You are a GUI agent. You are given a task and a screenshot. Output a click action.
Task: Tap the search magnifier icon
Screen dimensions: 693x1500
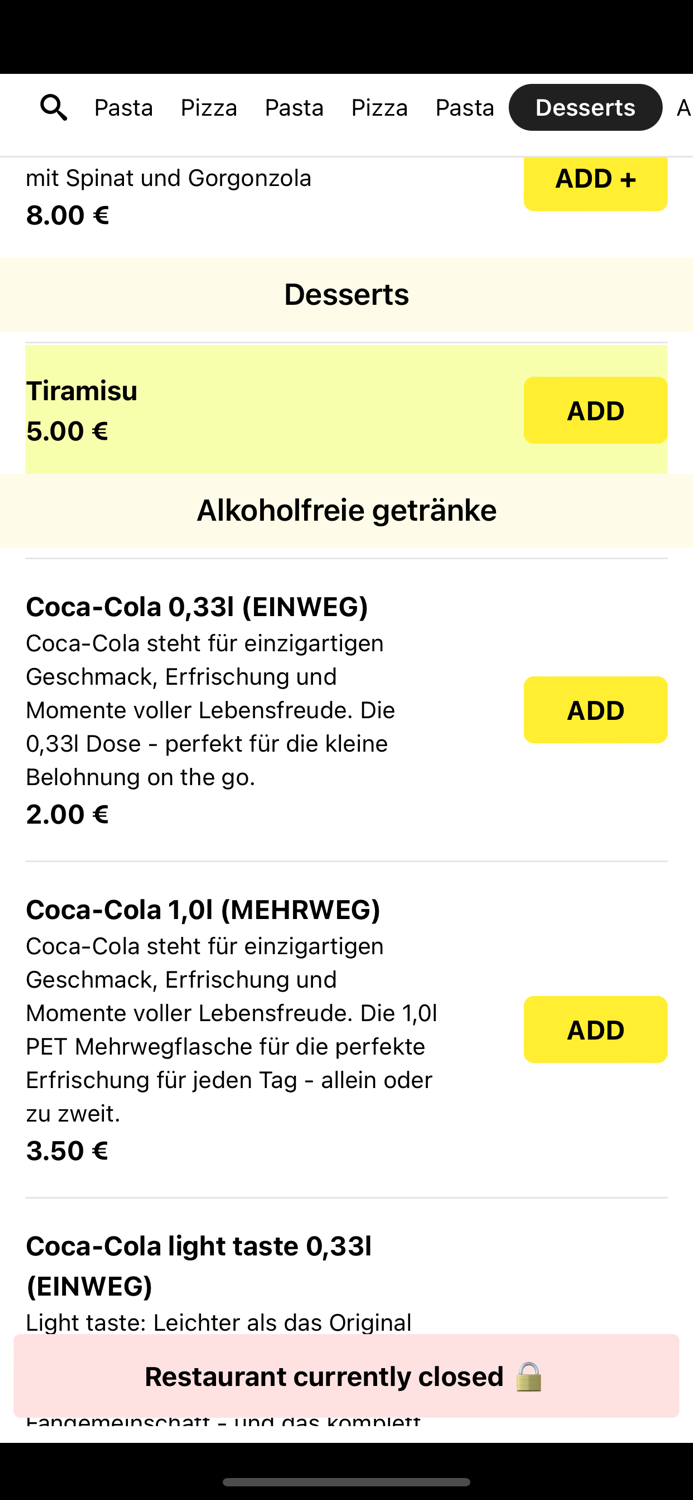(54, 107)
